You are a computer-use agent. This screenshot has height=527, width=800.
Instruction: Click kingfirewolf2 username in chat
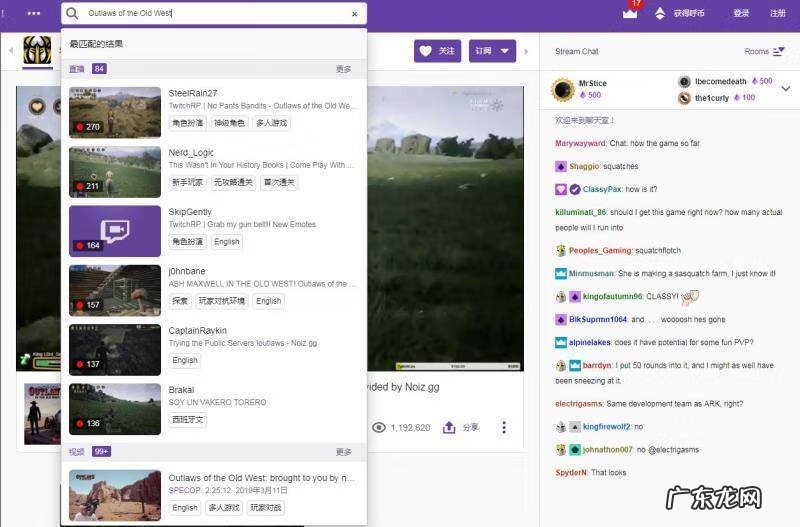(x=607, y=426)
